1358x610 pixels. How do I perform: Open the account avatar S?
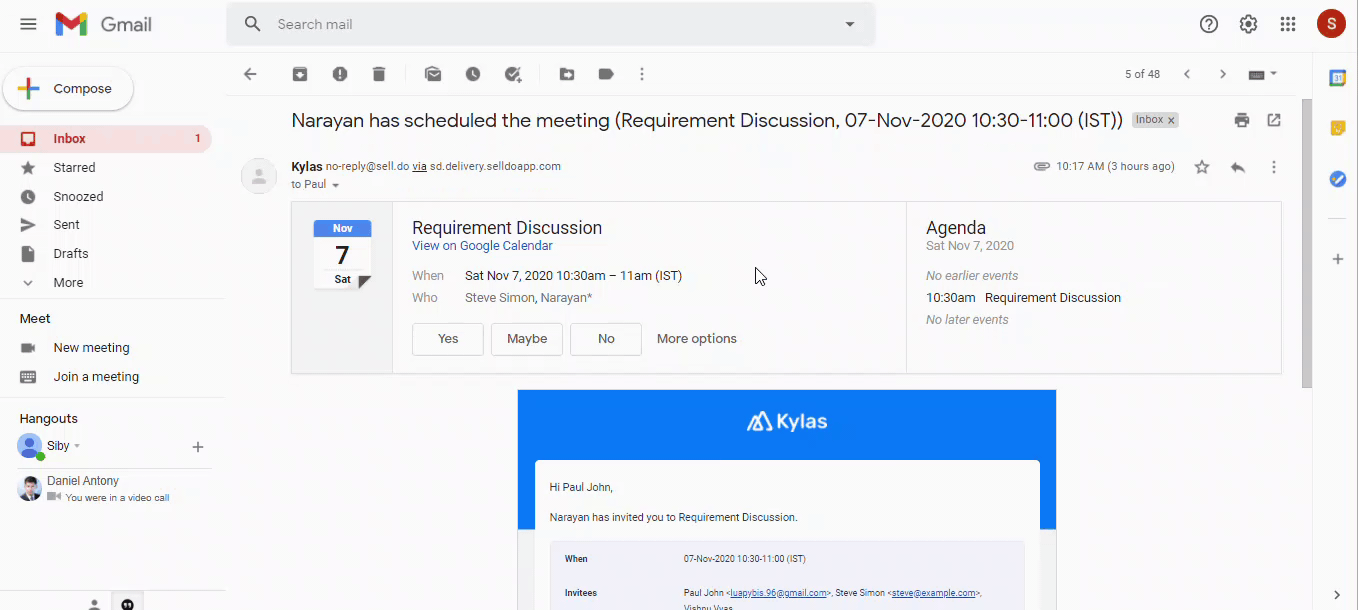pos(1331,24)
